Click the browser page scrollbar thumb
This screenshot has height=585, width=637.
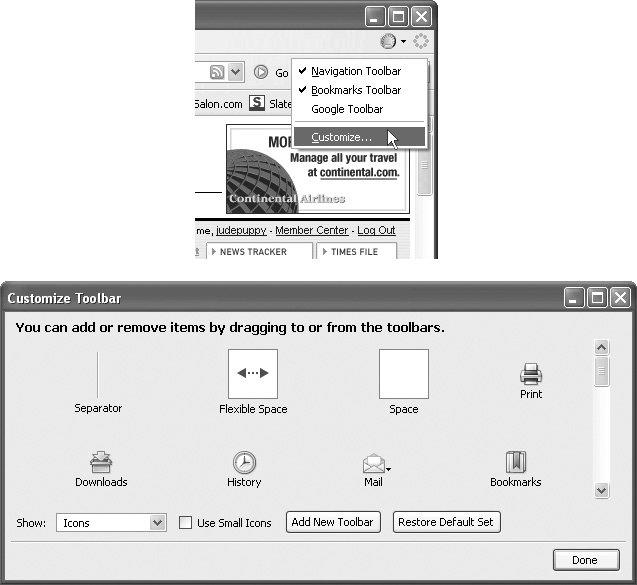coord(425,165)
